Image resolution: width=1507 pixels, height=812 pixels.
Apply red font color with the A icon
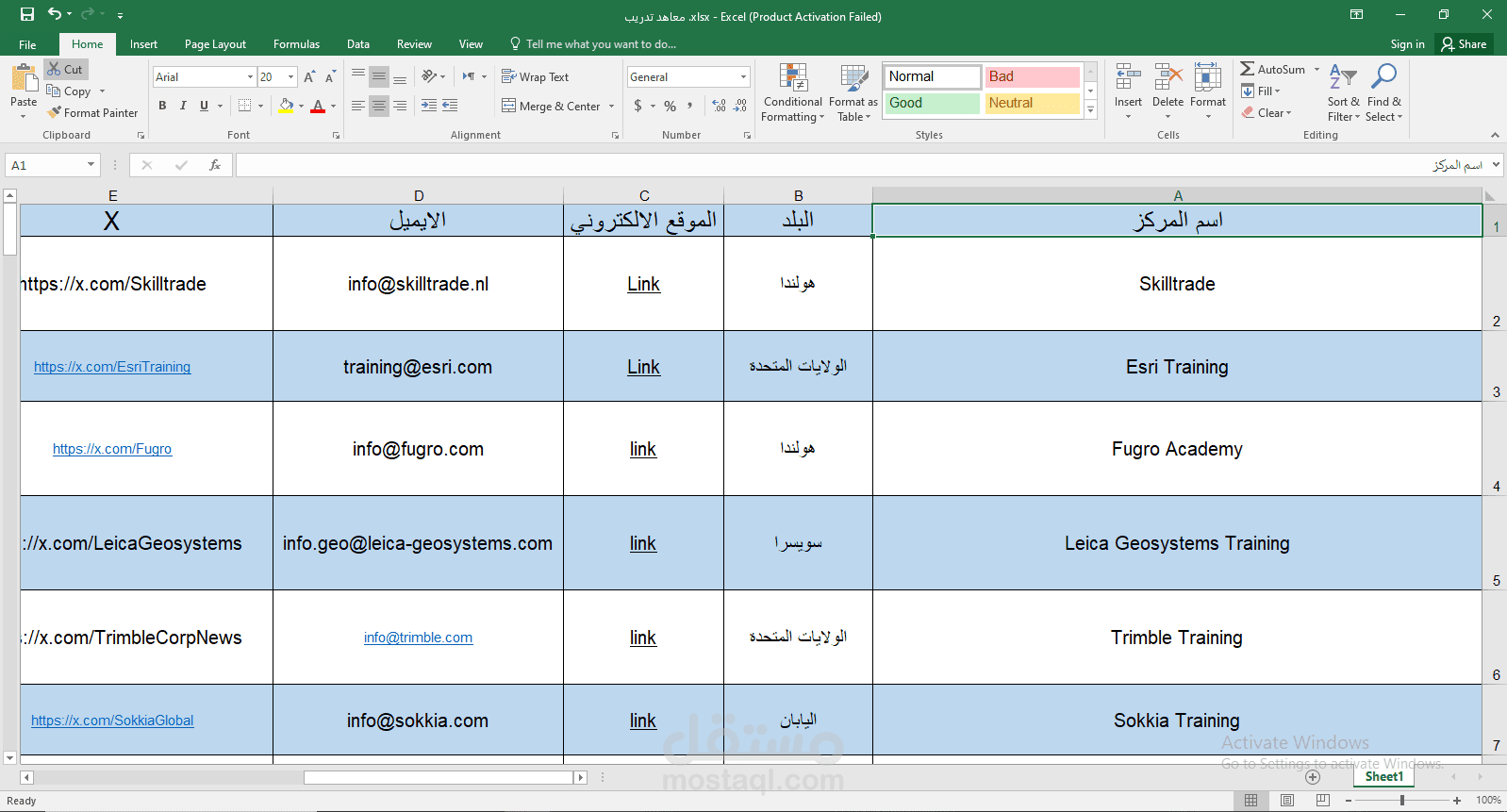click(318, 106)
